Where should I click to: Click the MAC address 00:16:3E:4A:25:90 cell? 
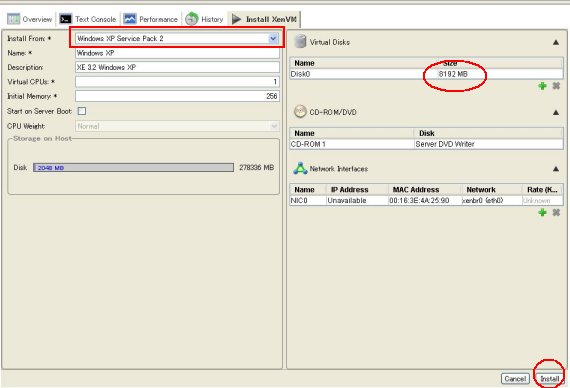click(x=425, y=200)
